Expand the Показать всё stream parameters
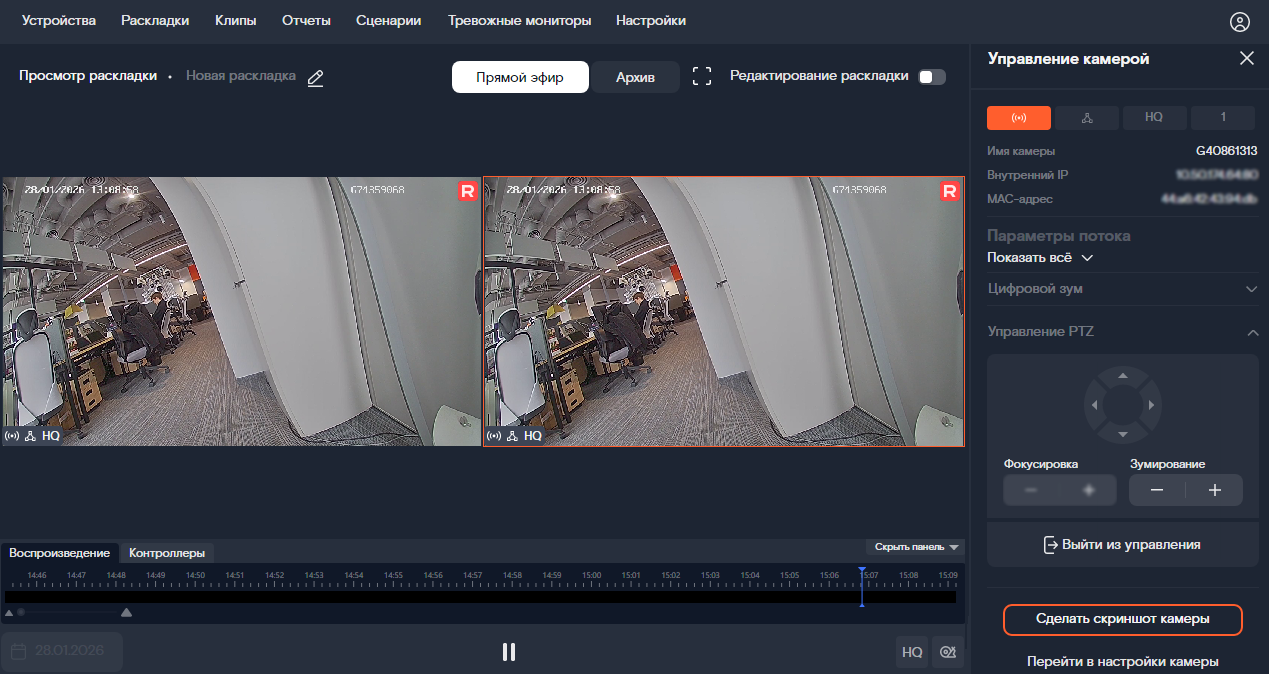1269x674 pixels. [x=1040, y=258]
